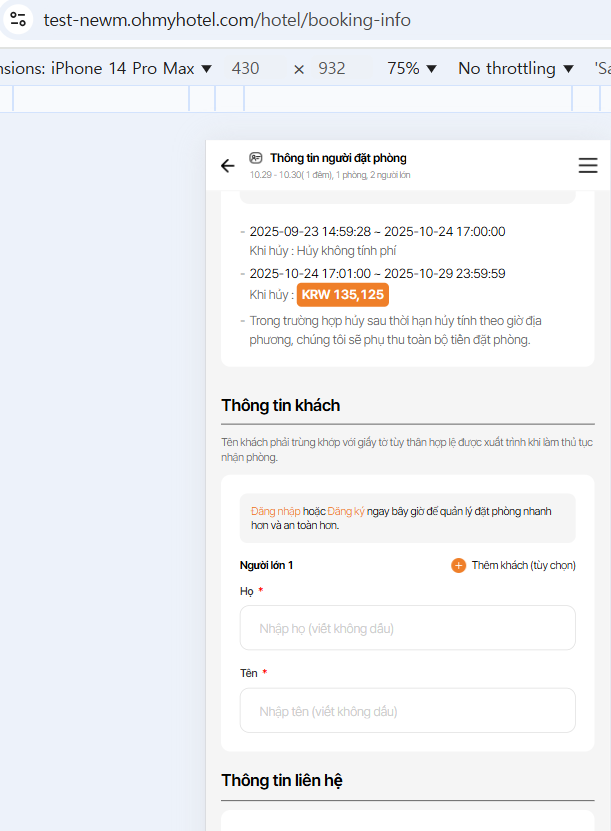Open the 'Đăng nhập' link
The image size is (611, 831).
(276, 511)
